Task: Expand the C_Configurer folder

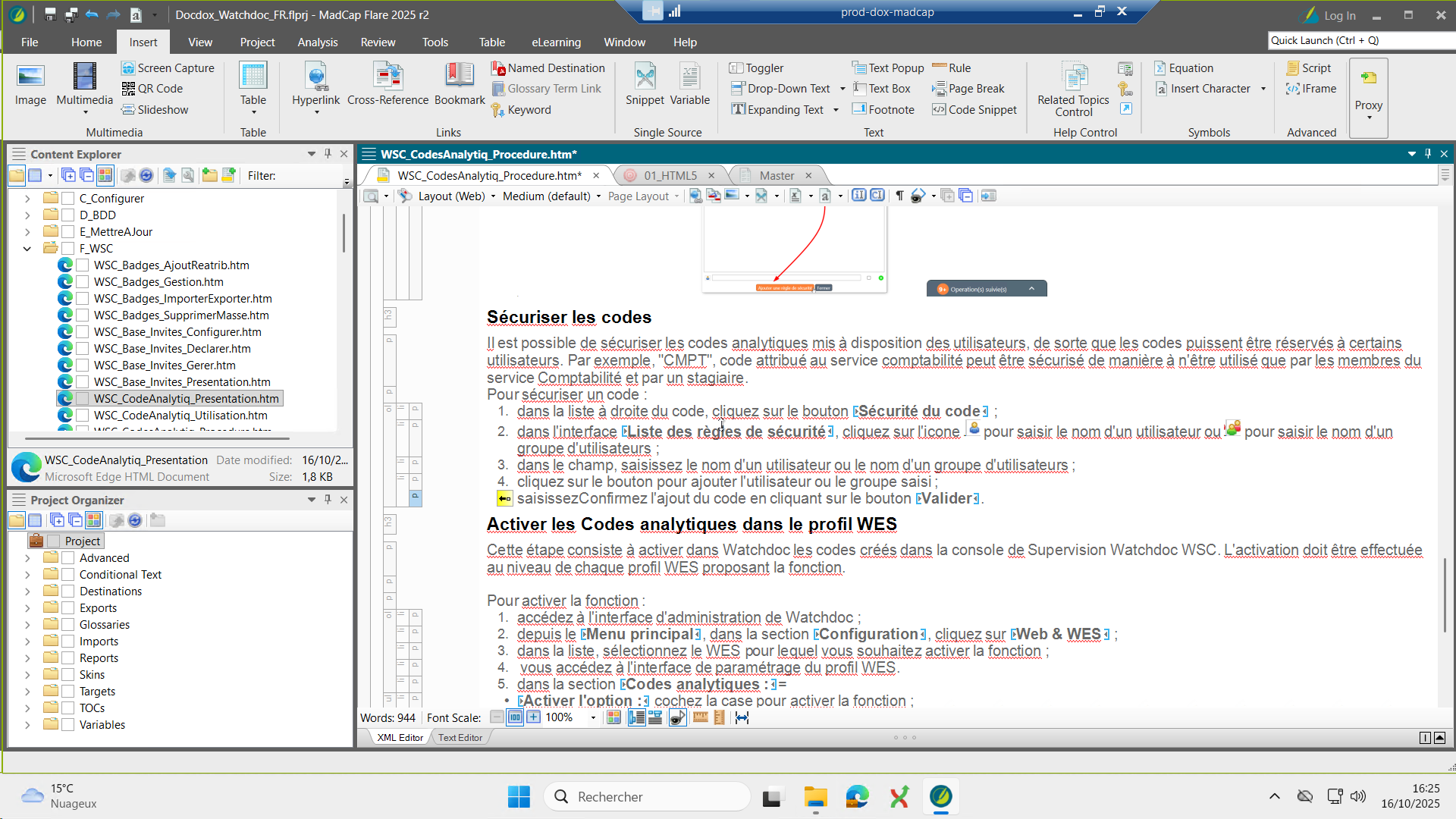Action: pos(27,199)
